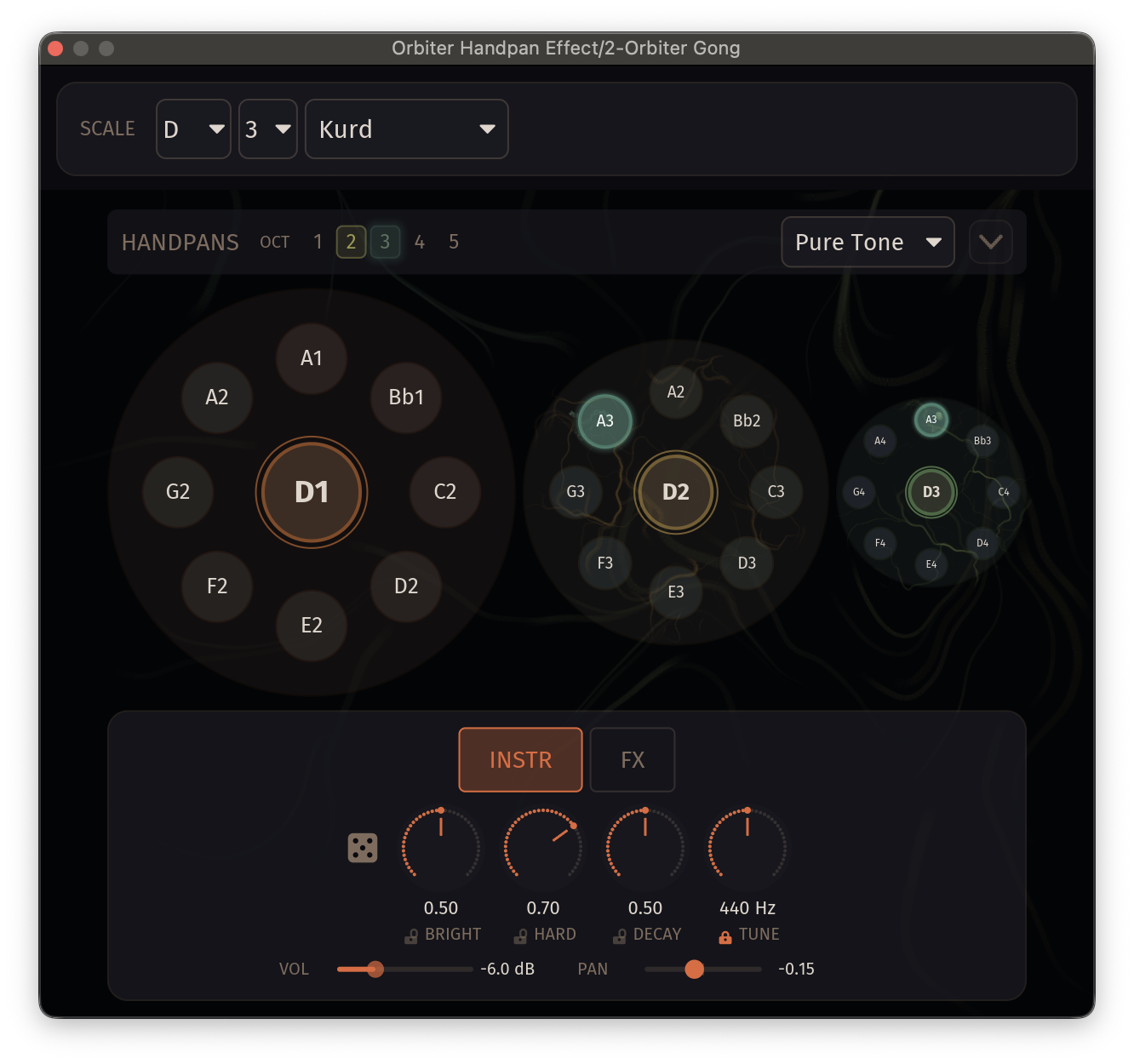This screenshot has height=1064, width=1134.
Task: Switch to the INSTR tab
Action: tap(520, 759)
